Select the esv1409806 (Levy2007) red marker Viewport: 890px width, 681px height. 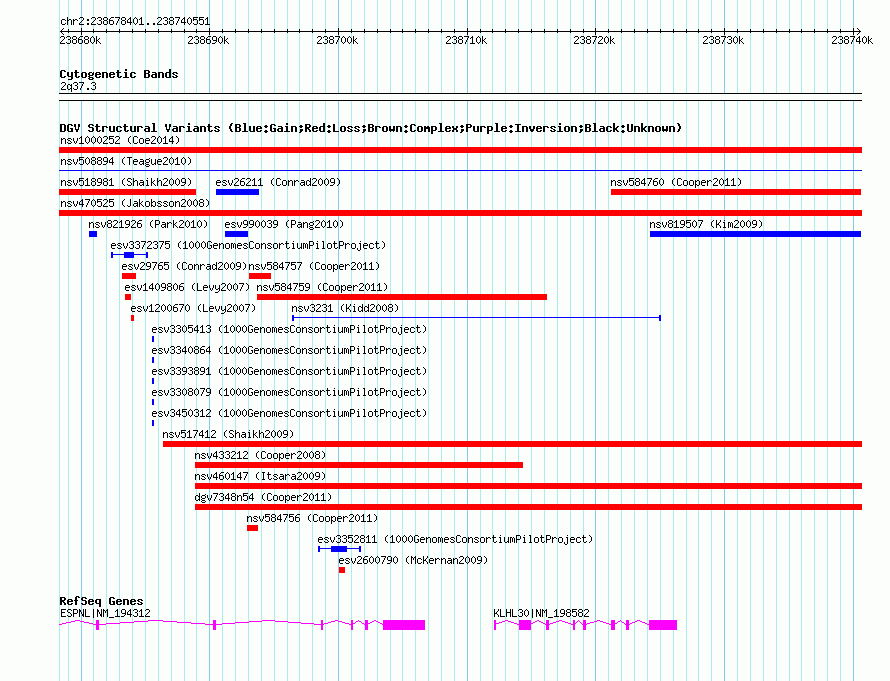coord(128,297)
